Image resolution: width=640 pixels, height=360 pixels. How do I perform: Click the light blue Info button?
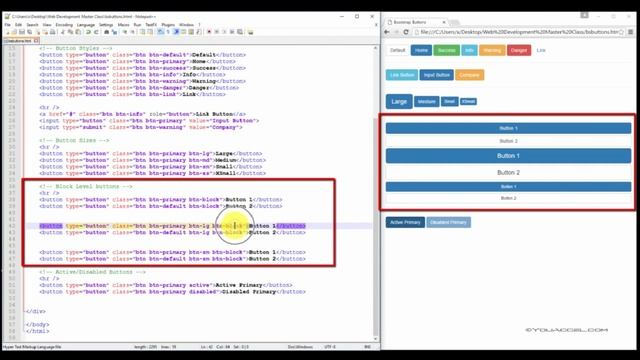pyautogui.click(x=469, y=50)
